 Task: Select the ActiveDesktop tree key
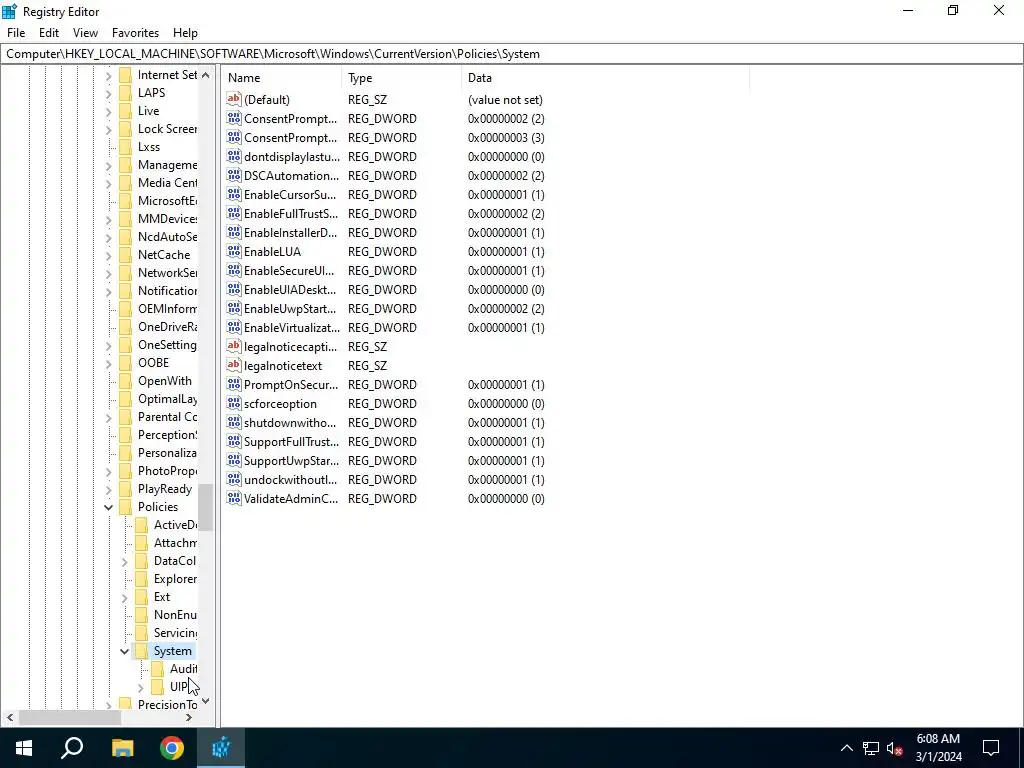[175, 524]
